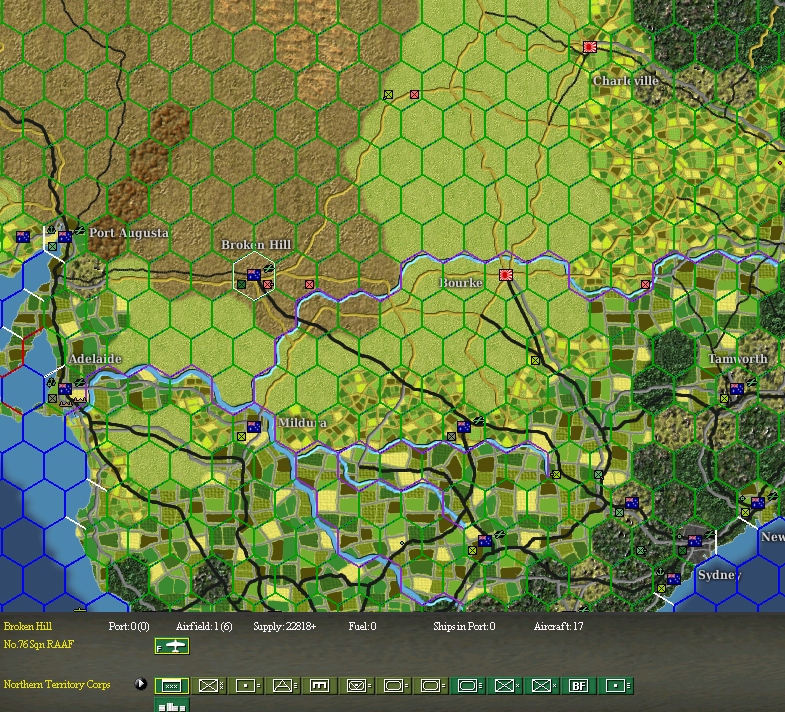Select the oval unit icon containing a cross
This screenshot has height=712, width=785.
pyautogui.click(x=356, y=685)
